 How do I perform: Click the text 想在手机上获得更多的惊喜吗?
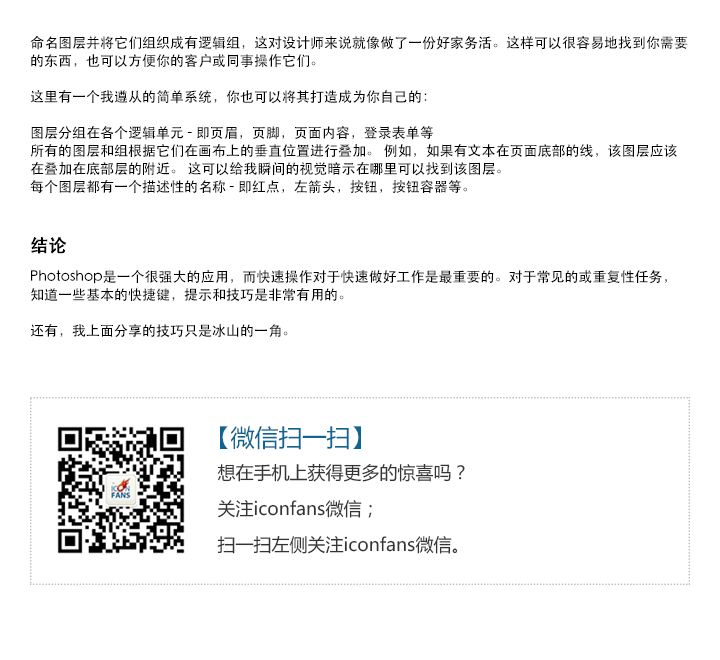point(335,473)
